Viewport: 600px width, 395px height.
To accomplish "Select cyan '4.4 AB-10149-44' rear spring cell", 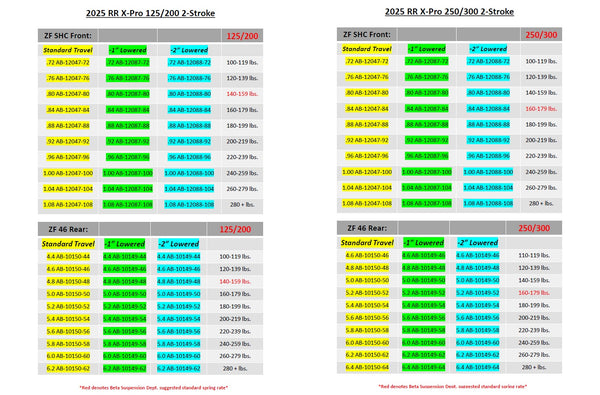I will coord(178,256).
